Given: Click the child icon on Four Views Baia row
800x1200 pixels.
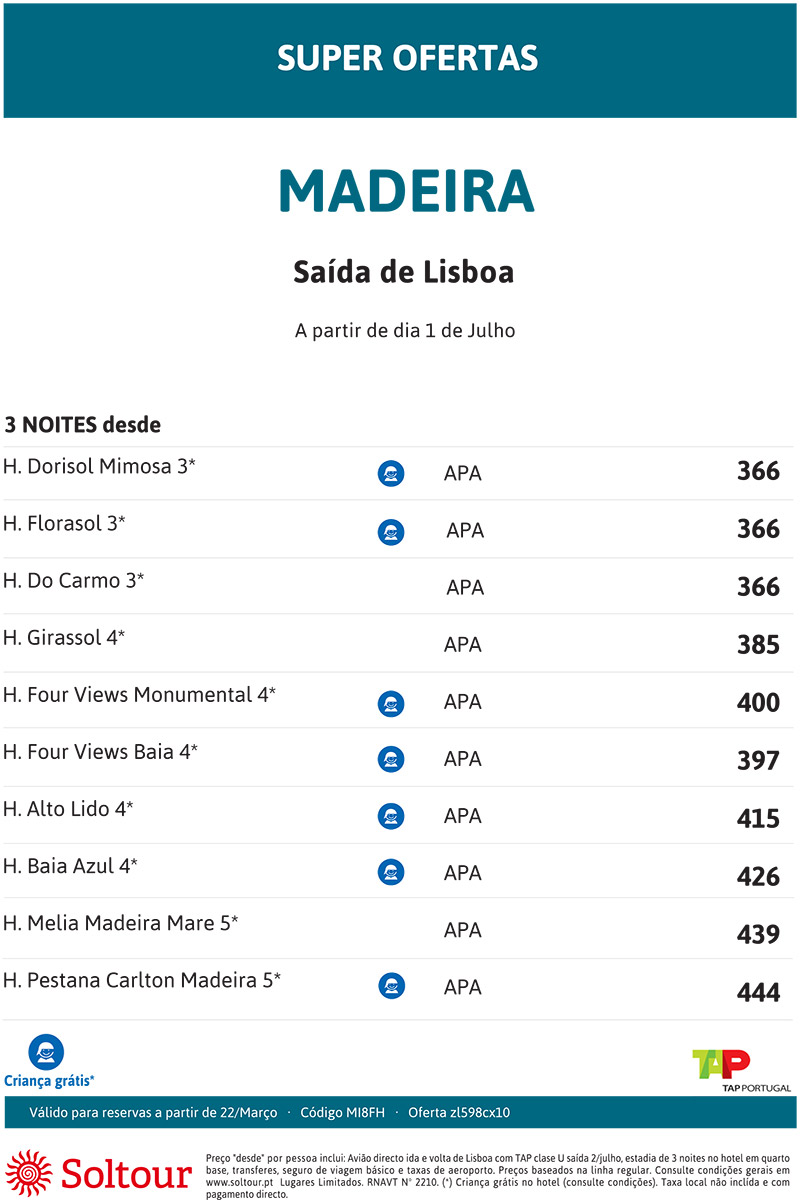Looking at the screenshot, I should coord(391,760).
